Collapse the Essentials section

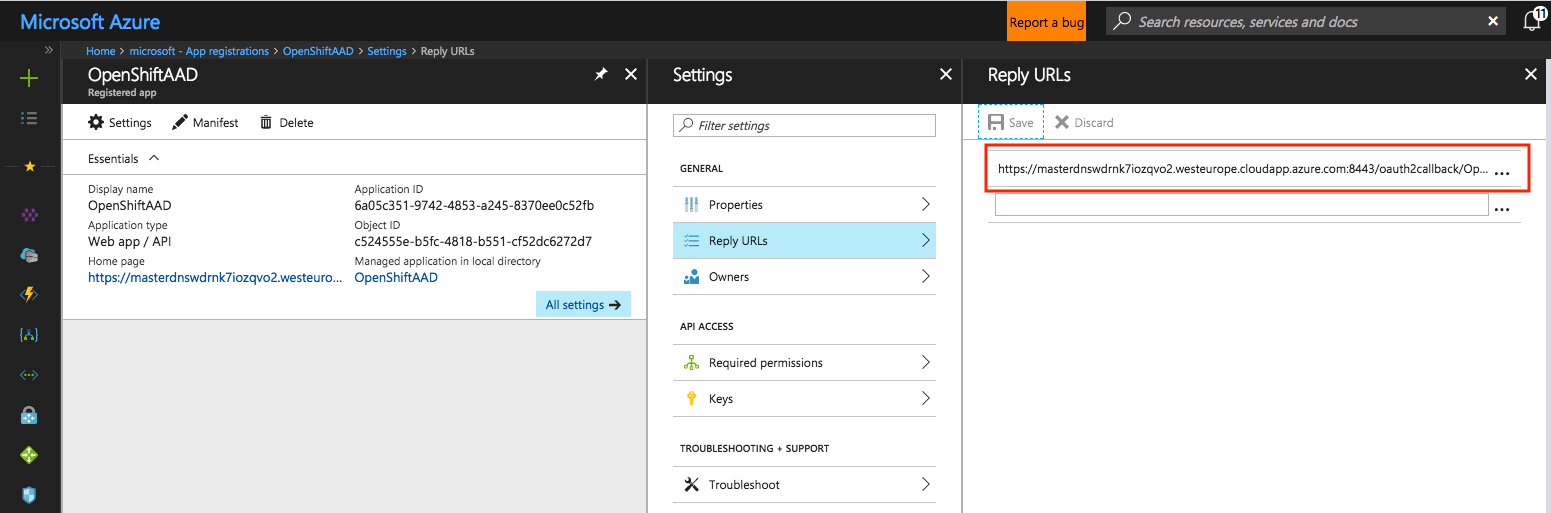tap(154, 158)
